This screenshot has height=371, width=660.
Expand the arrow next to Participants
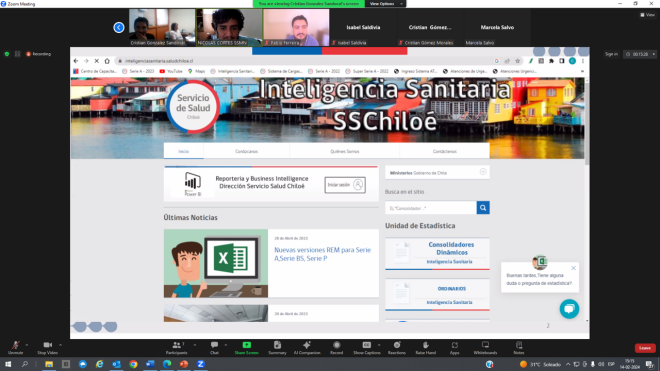194,345
